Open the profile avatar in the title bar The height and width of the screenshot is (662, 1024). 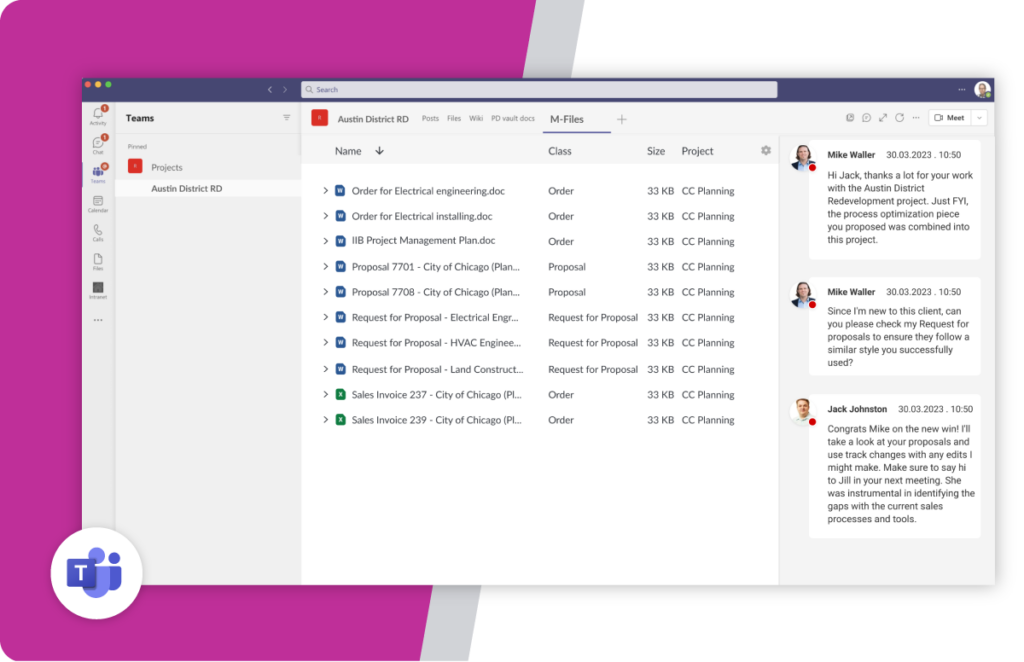[982, 89]
